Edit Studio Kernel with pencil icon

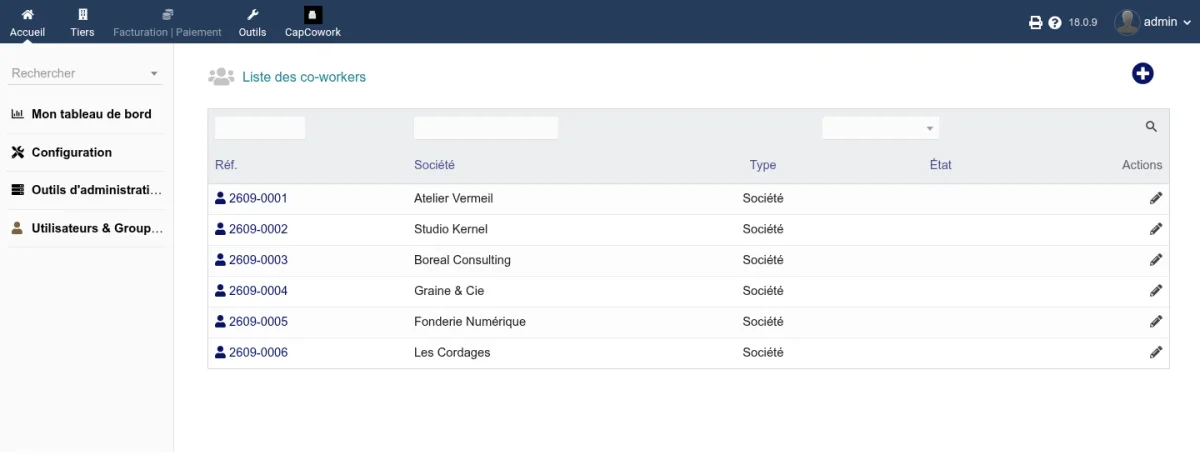(x=1156, y=229)
